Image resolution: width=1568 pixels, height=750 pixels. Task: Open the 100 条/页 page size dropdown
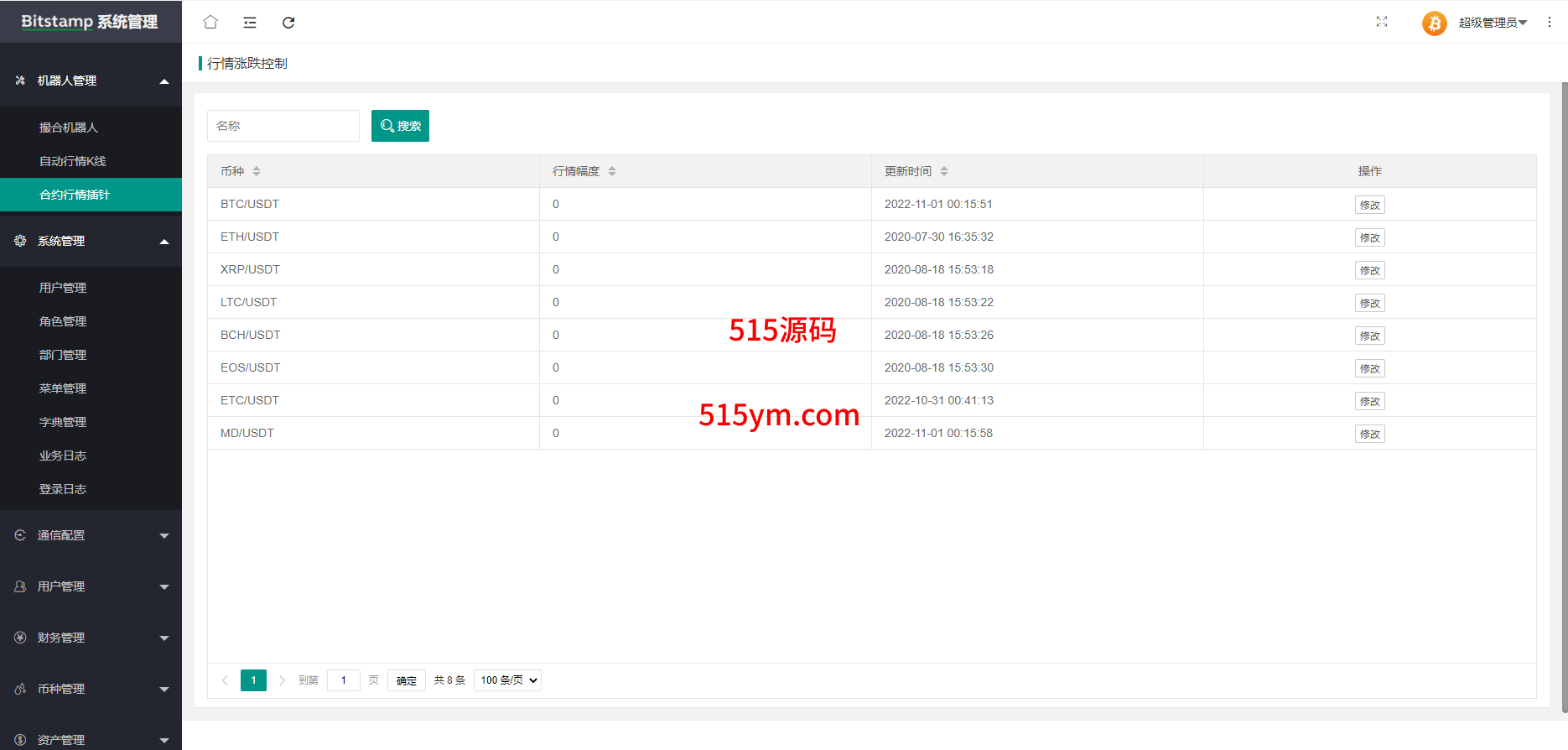507,680
